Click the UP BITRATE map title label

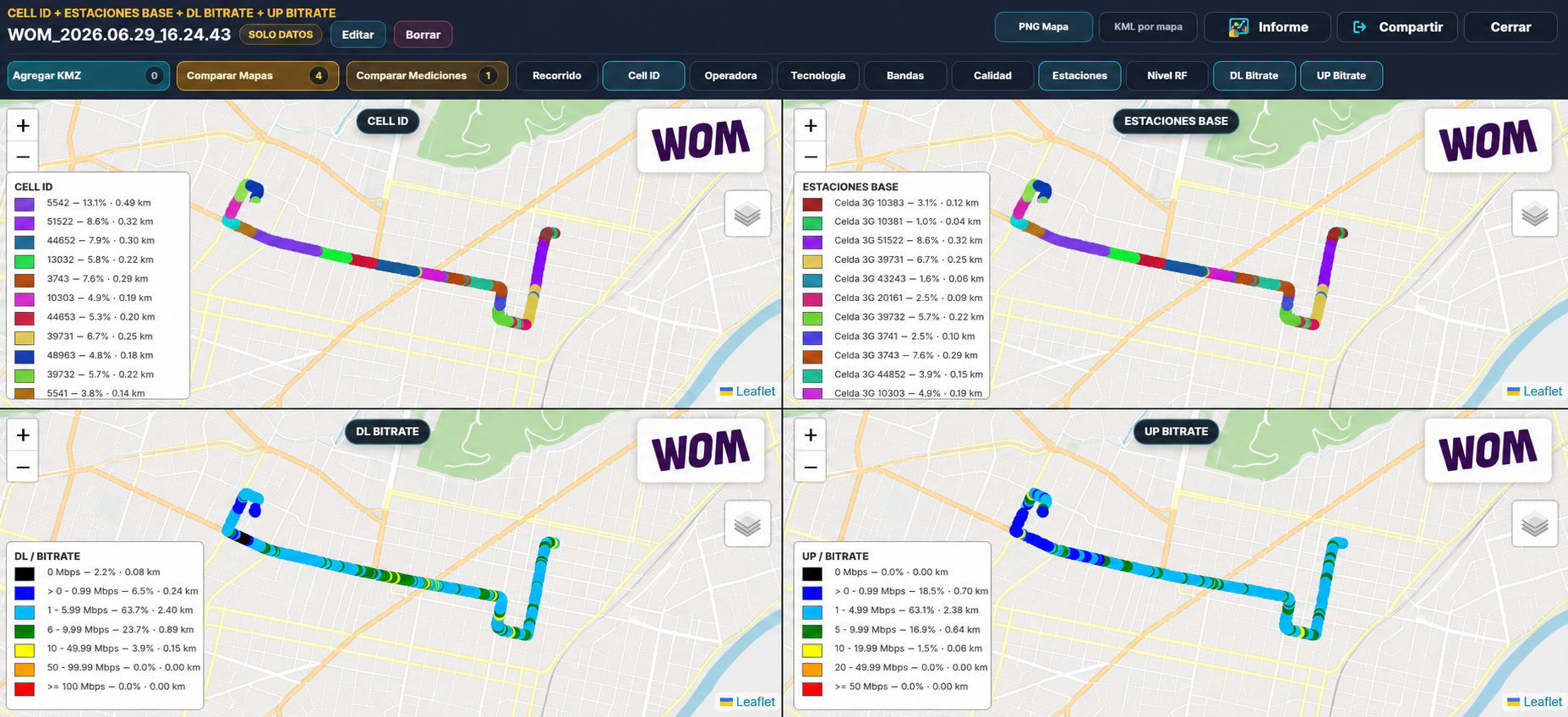[1176, 431]
